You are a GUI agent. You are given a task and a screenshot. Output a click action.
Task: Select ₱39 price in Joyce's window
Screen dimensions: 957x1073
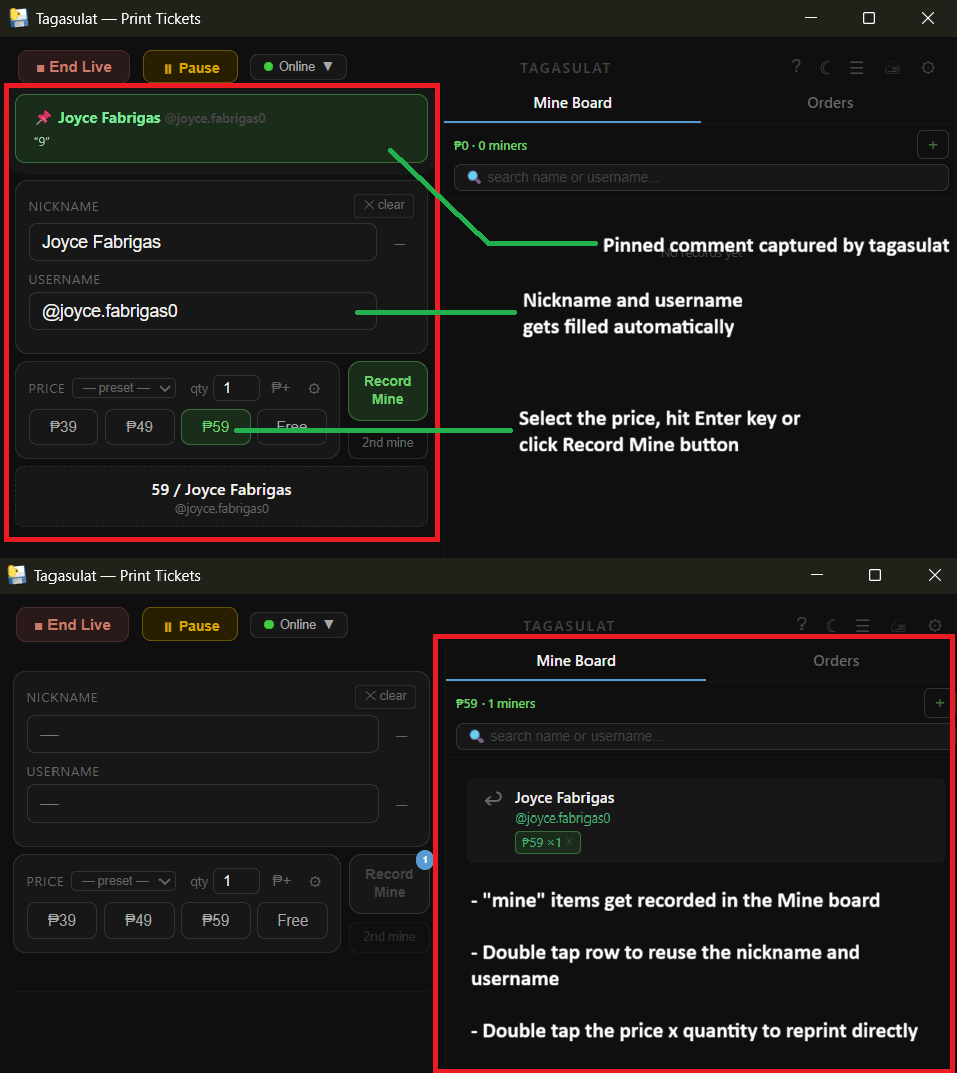pos(64,426)
